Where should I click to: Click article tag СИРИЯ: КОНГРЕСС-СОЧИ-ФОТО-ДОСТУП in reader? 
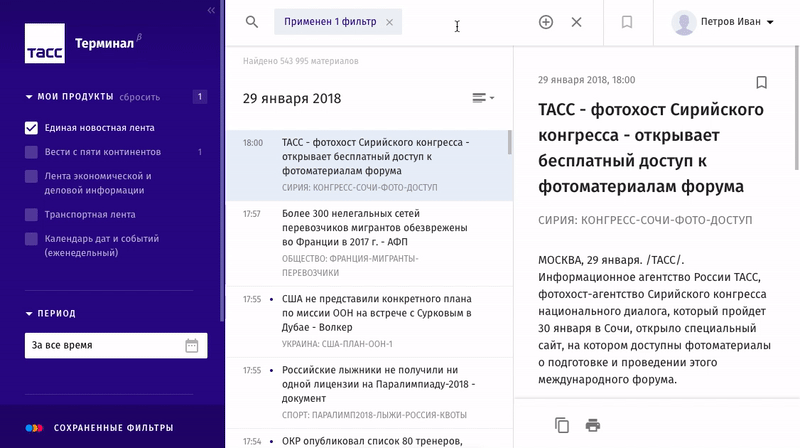[x=645, y=220]
